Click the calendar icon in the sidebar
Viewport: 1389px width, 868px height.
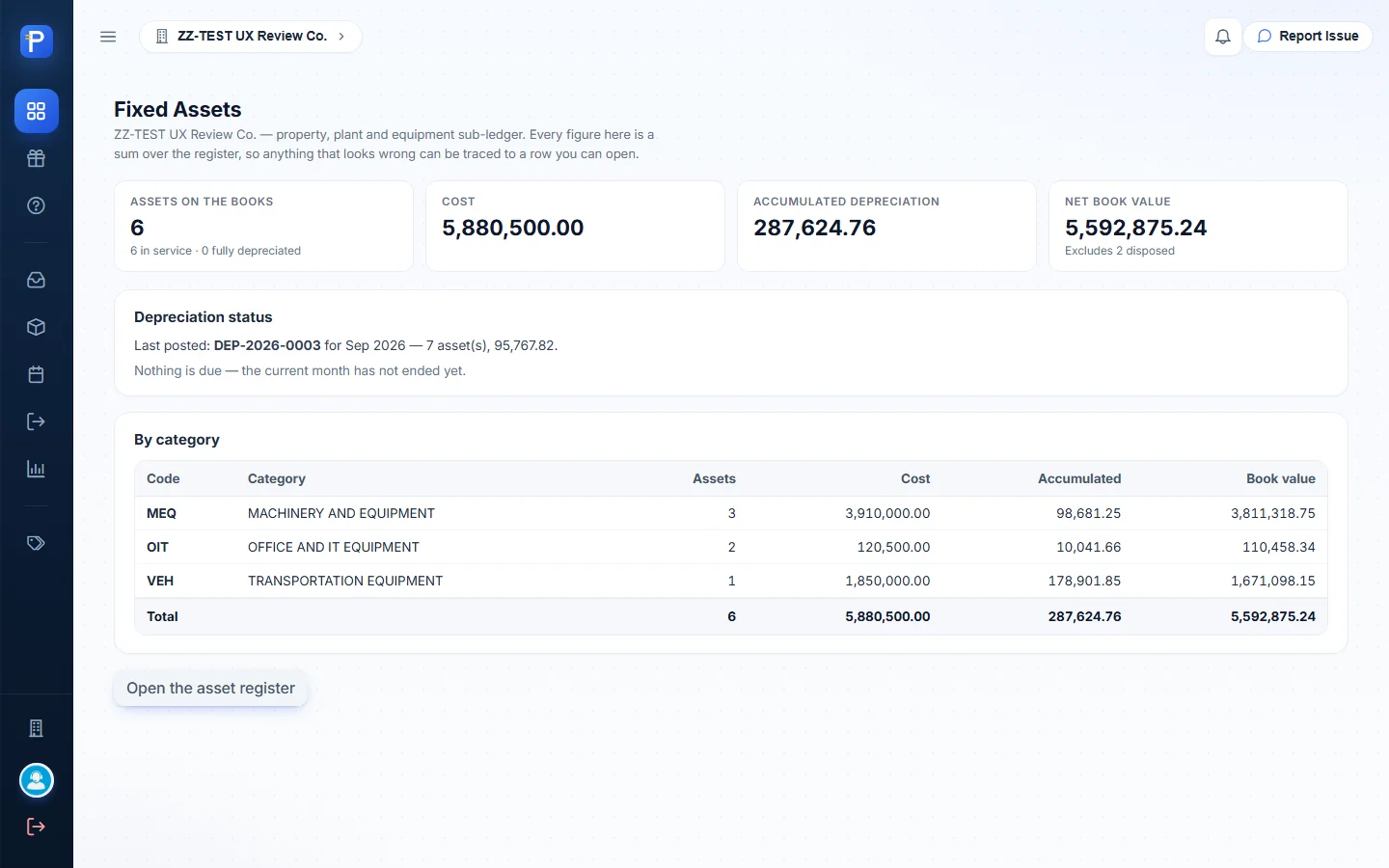pyautogui.click(x=37, y=374)
